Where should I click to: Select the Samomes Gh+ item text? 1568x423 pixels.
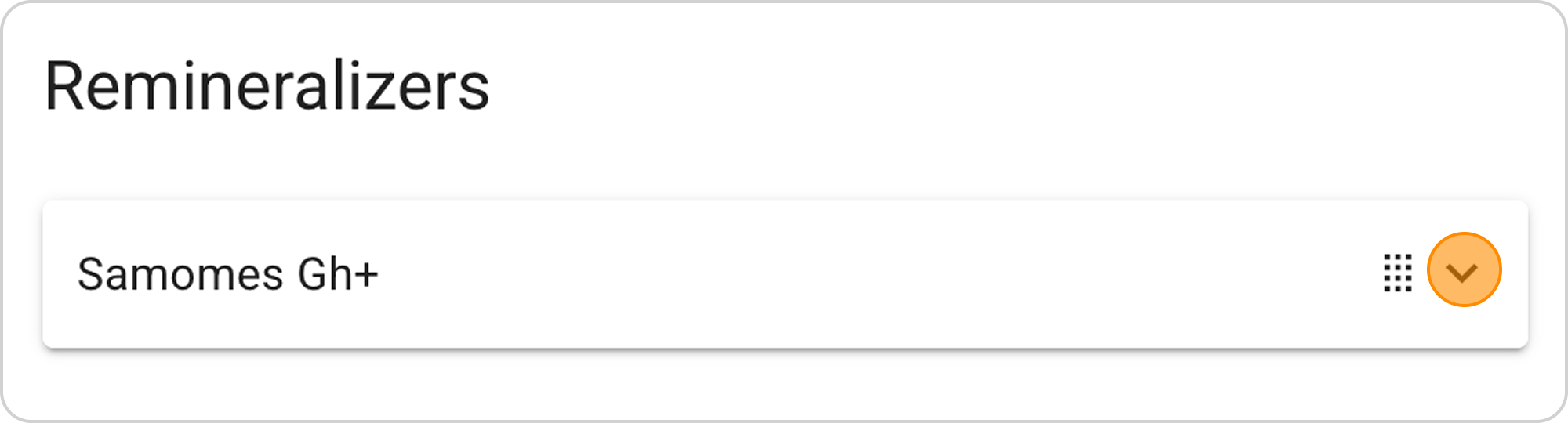pos(227,274)
